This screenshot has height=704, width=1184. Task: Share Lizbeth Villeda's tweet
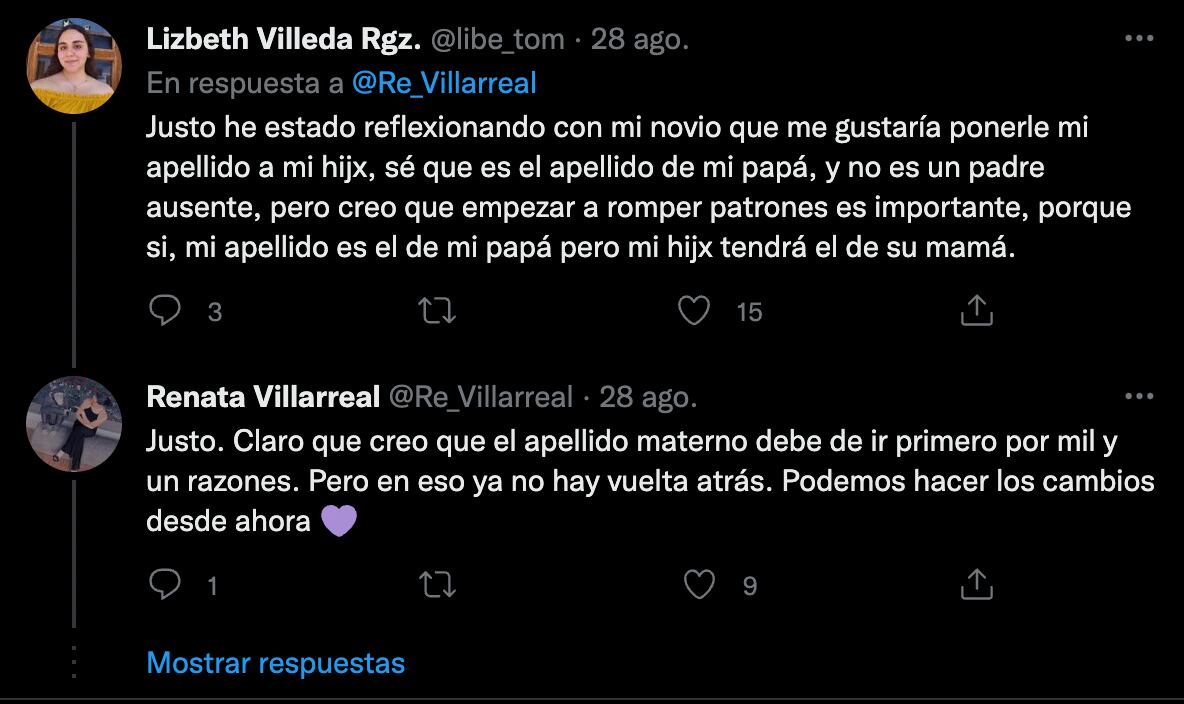point(976,311)
